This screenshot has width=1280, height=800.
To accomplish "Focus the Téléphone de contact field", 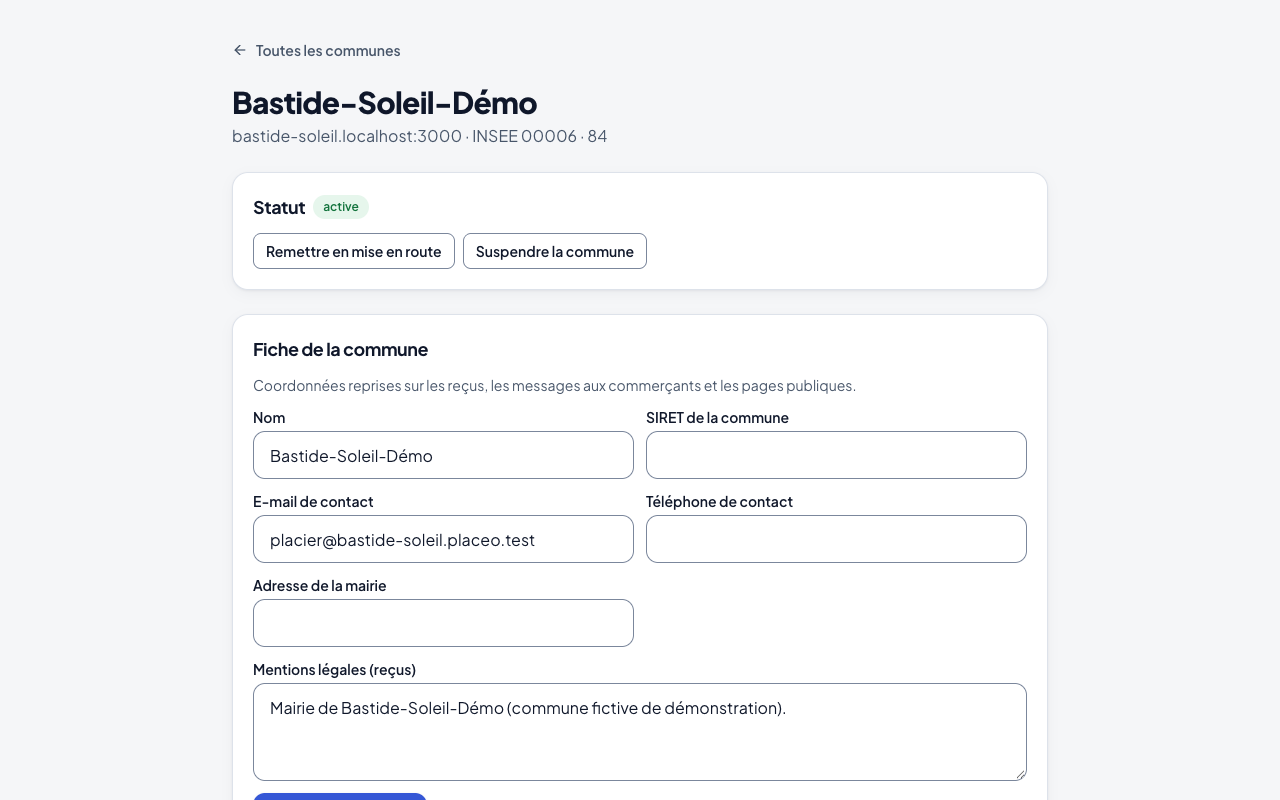I will [x=836, y=539].
